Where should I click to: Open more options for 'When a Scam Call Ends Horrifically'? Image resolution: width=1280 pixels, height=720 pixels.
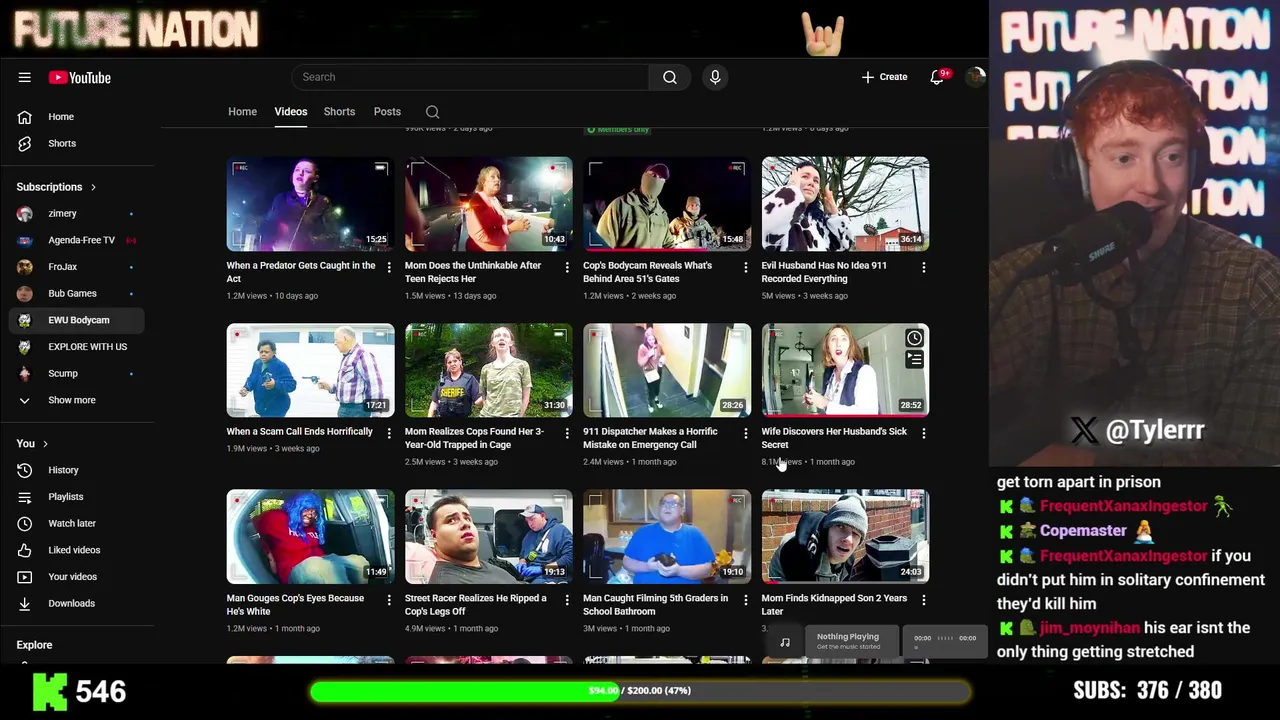(x=389, y=433)
